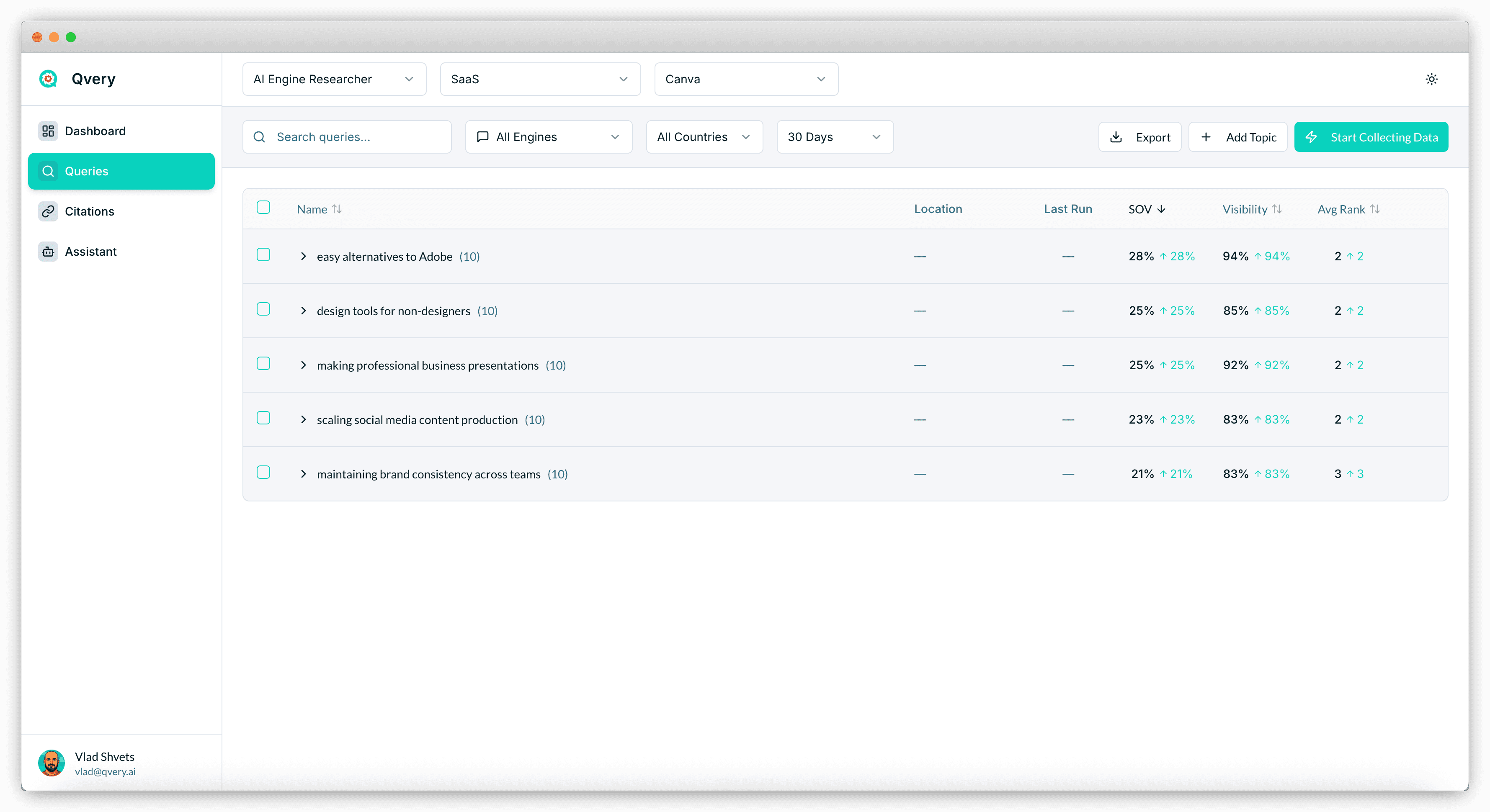Expand the 'easy alternatives to Adobe' topic chevron
Image resolution: width=1490 pixels, height=812 pixels.
tap(303, 256)
